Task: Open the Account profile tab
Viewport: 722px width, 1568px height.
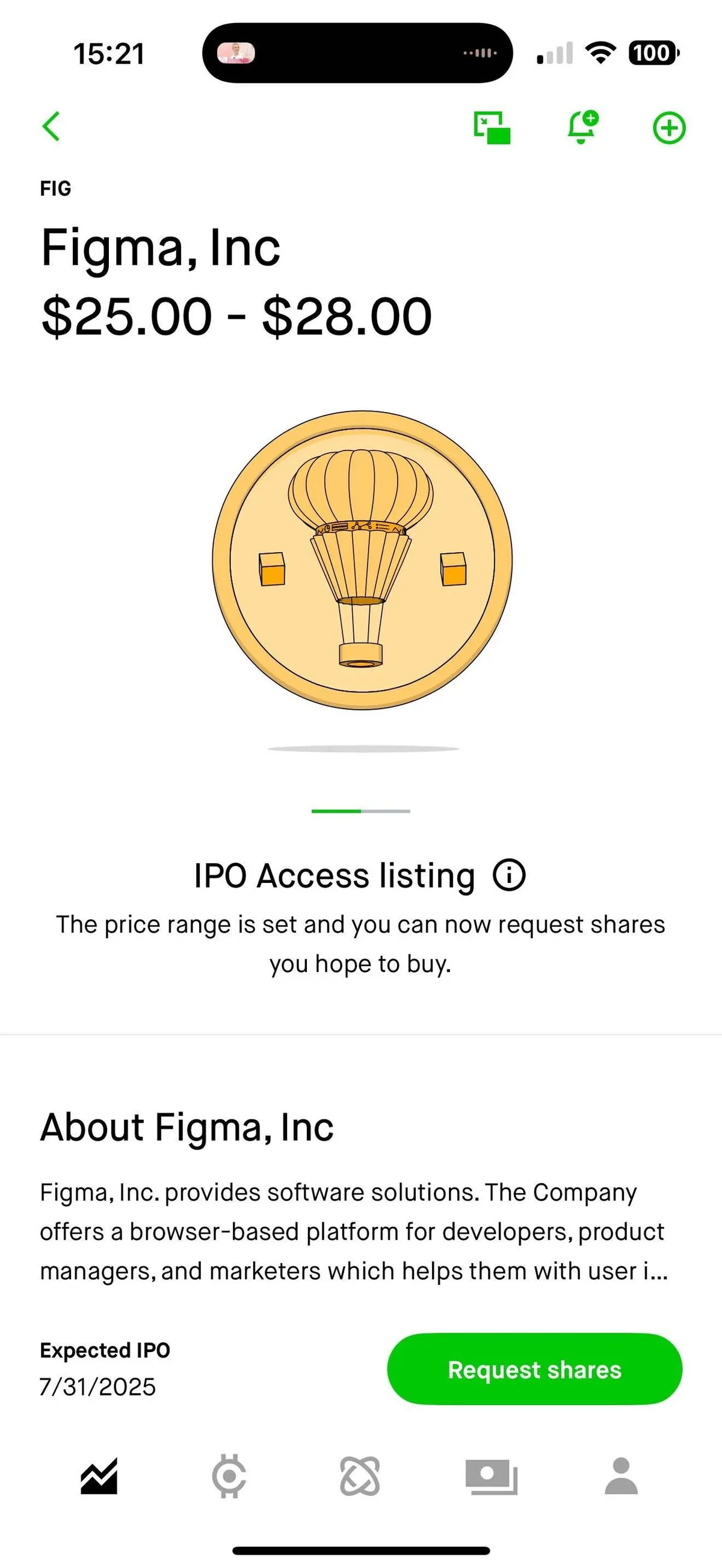Action: click(x=621, y=1475)
